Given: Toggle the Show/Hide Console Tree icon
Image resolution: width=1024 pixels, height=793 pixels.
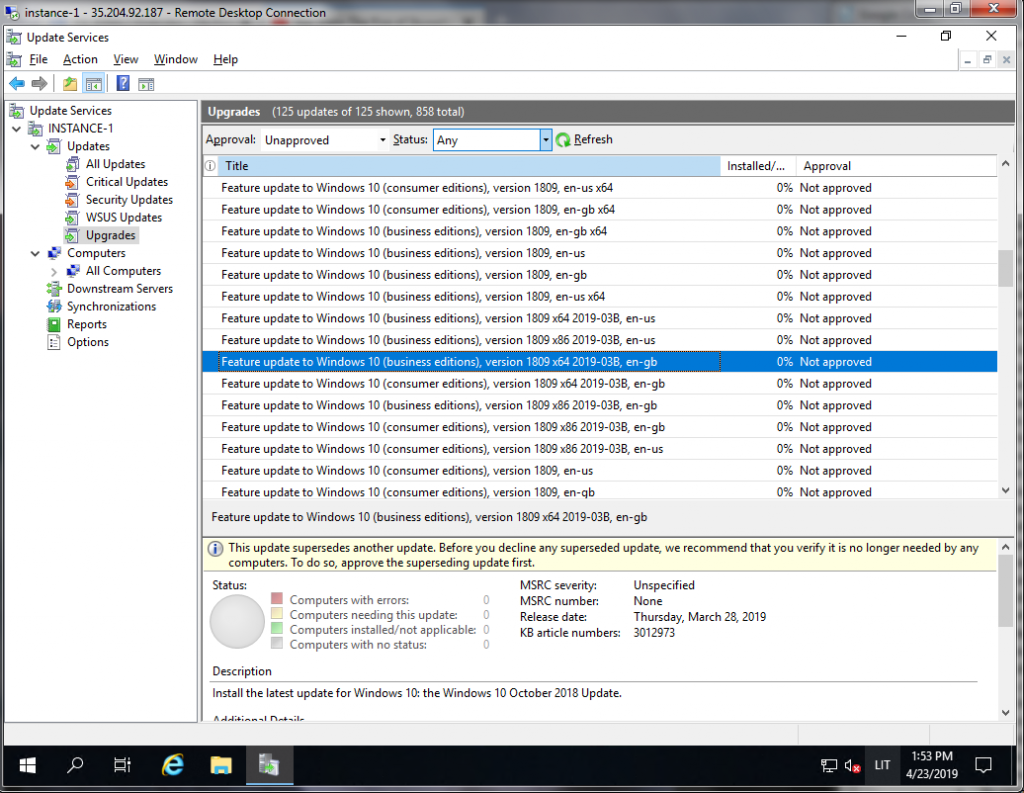Looking at the screenshot, I should 94,84.
